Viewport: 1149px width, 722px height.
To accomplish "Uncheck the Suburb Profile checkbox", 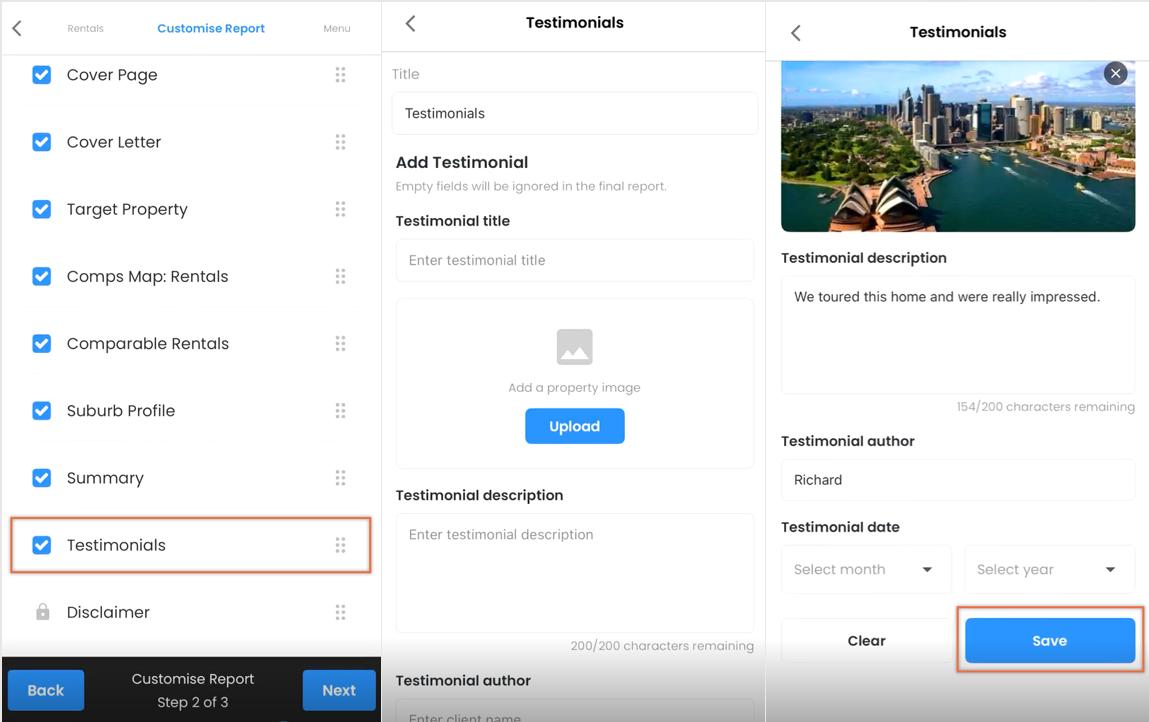I will tap(42, 410).
